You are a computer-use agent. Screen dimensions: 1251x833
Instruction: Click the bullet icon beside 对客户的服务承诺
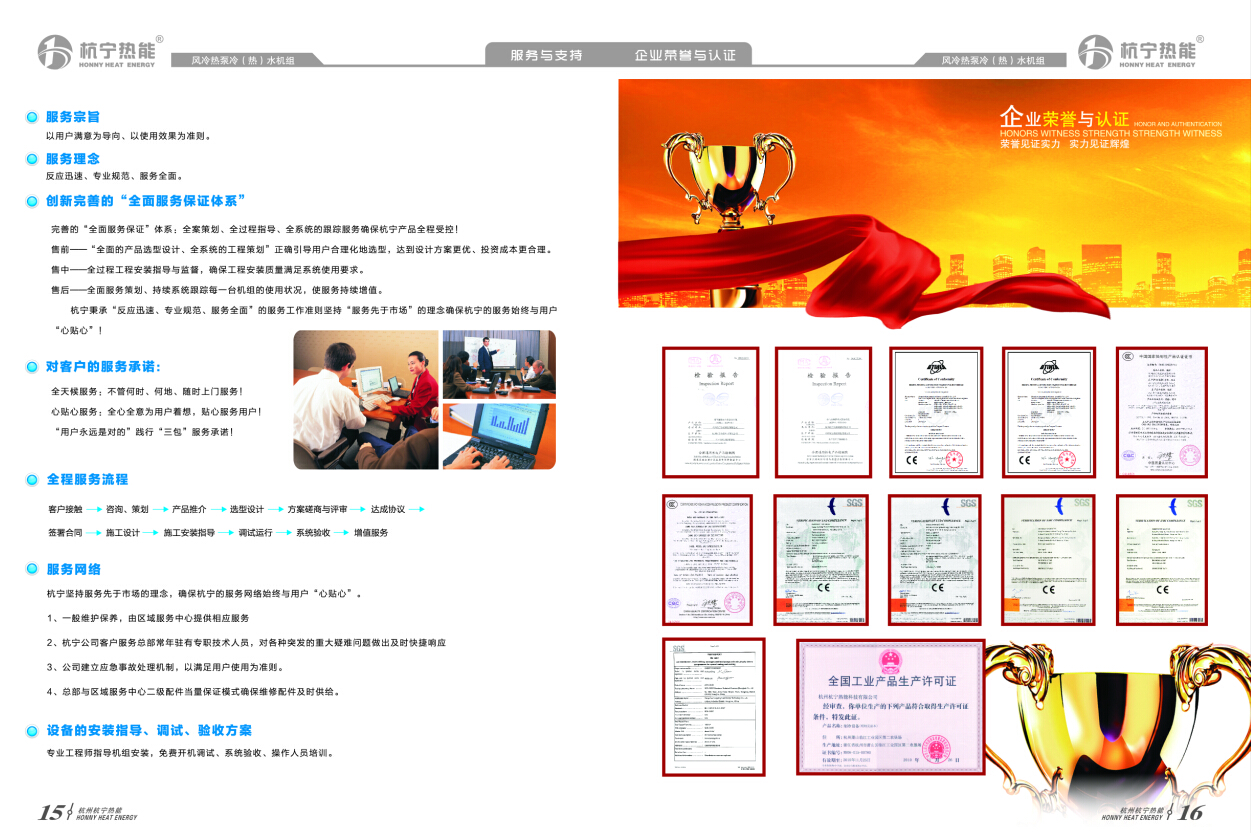(32, 367)
